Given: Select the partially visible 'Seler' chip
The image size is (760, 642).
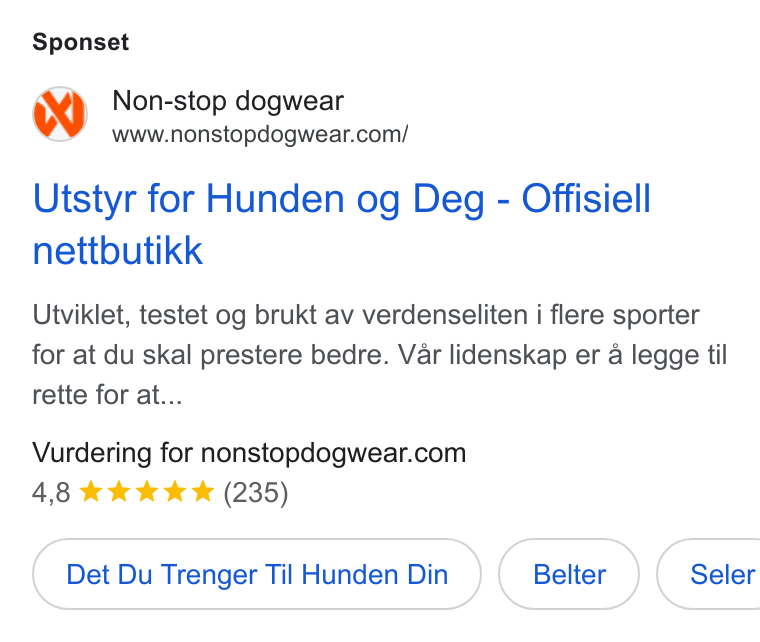Looking at the screenshot, I should (709, 574).
